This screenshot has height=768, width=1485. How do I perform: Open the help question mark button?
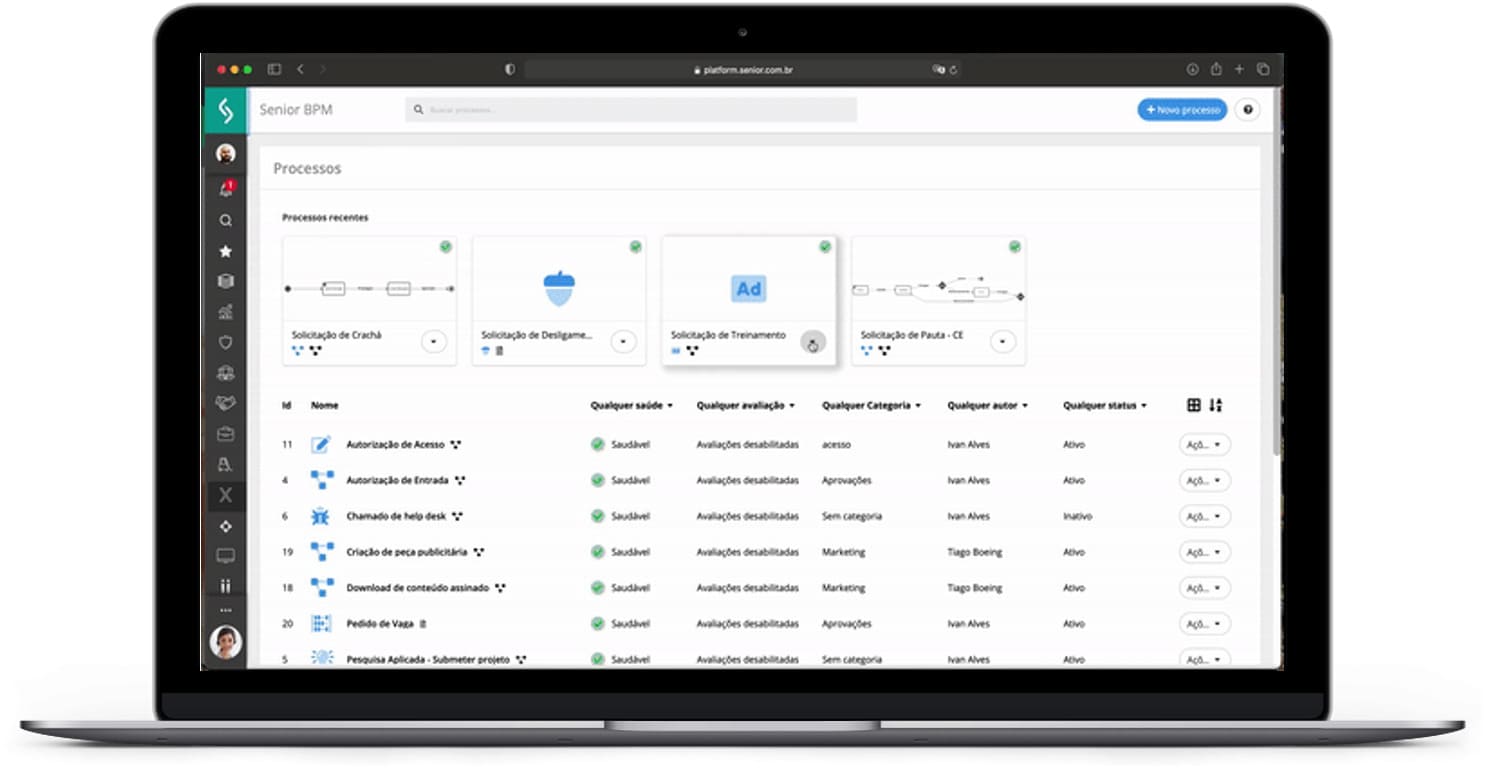pyautogui.click(x=1247, y=110)
